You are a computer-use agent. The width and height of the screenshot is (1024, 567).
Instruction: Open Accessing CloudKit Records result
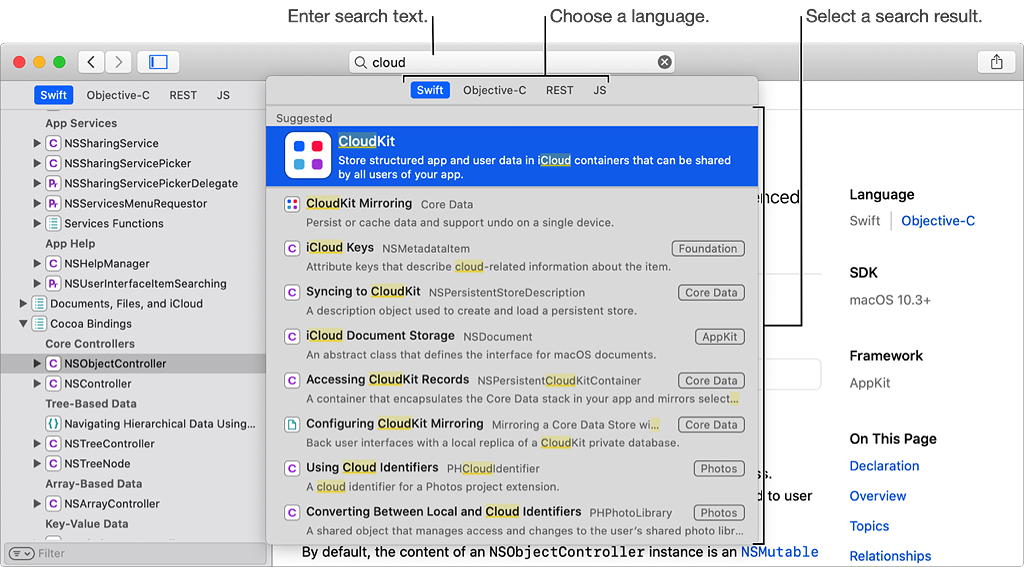tap(512, 389)
